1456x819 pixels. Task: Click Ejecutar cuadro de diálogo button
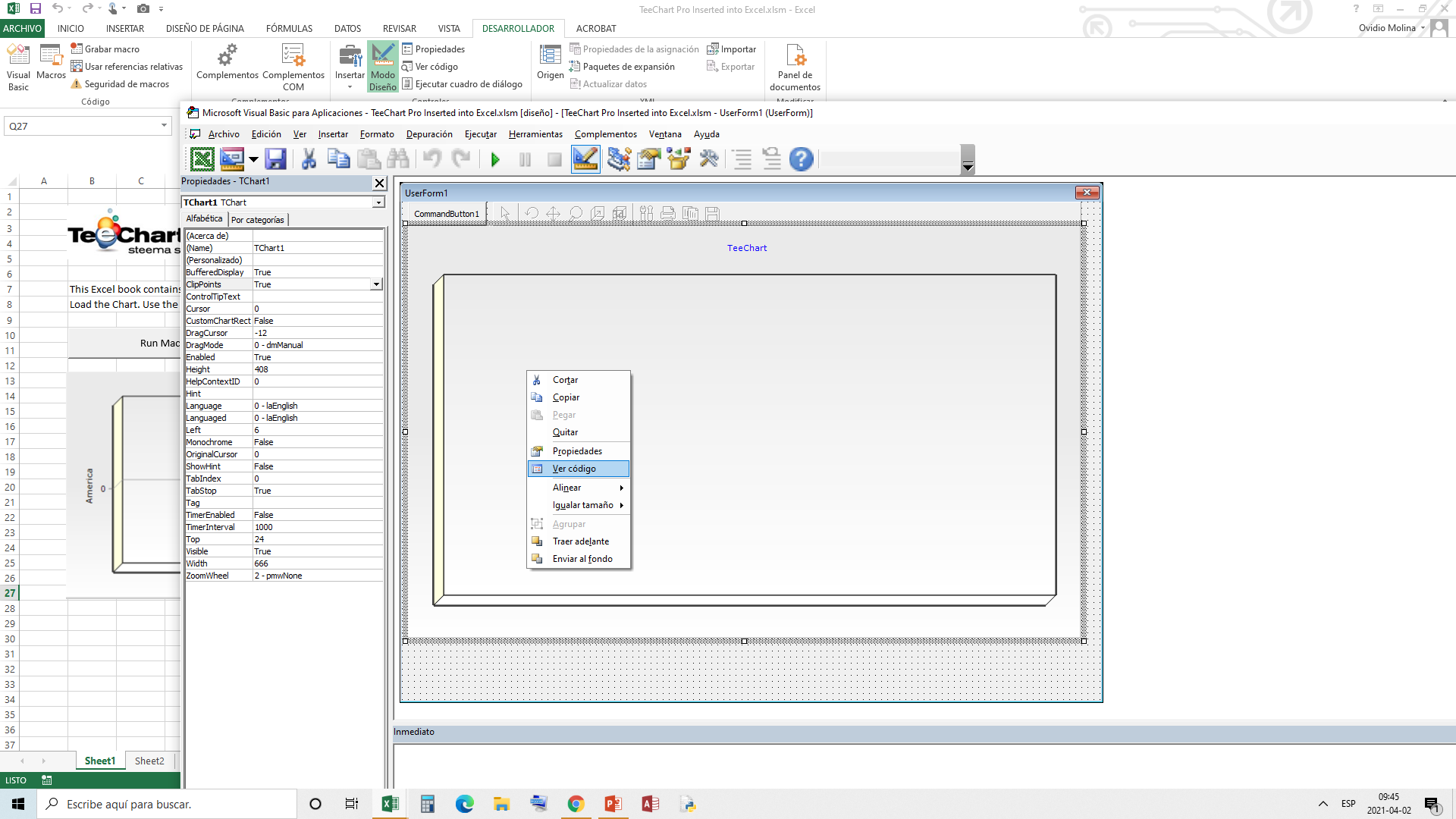coord(462,84)
